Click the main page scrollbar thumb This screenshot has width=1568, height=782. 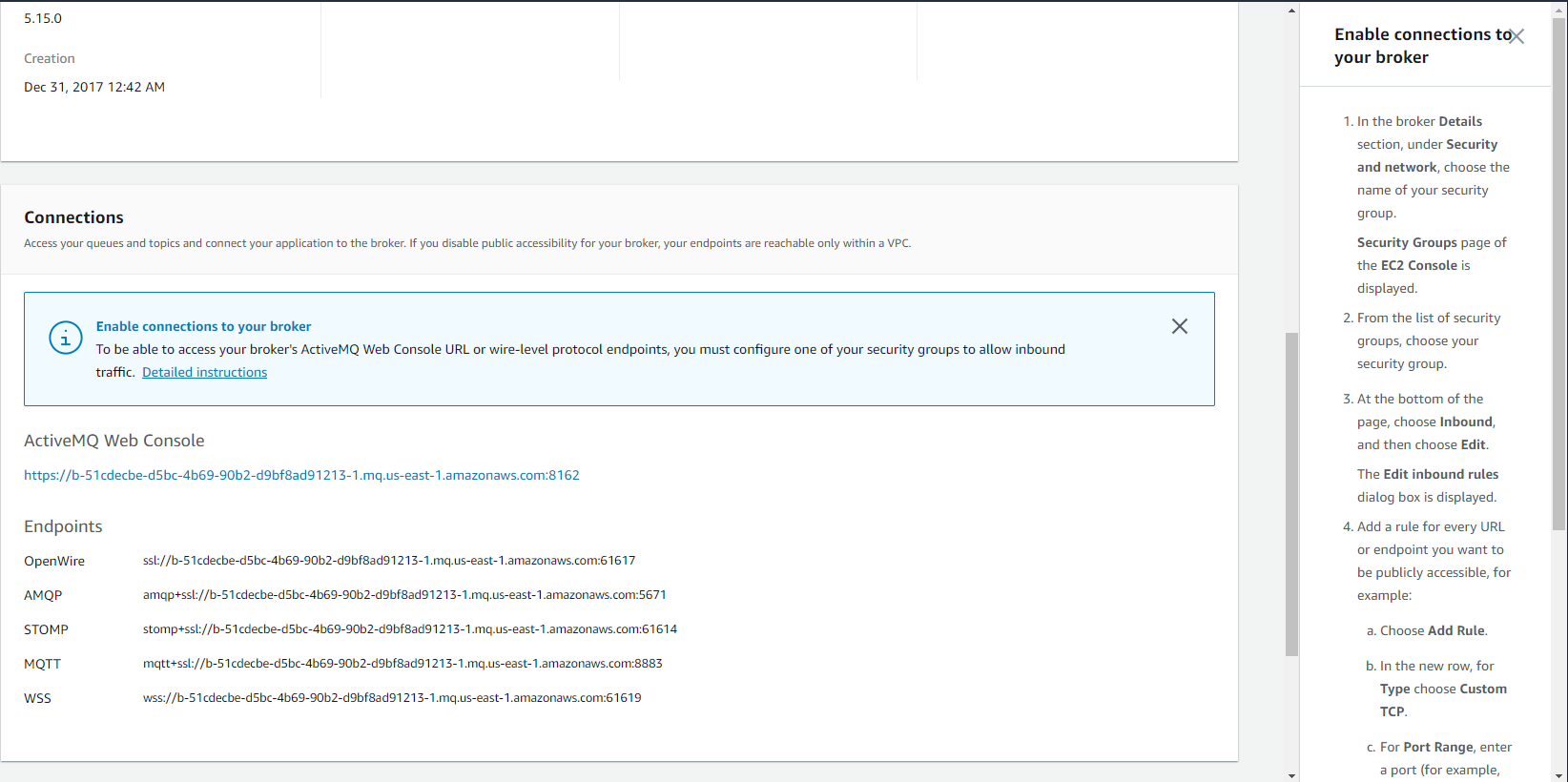pos(1291,494)
